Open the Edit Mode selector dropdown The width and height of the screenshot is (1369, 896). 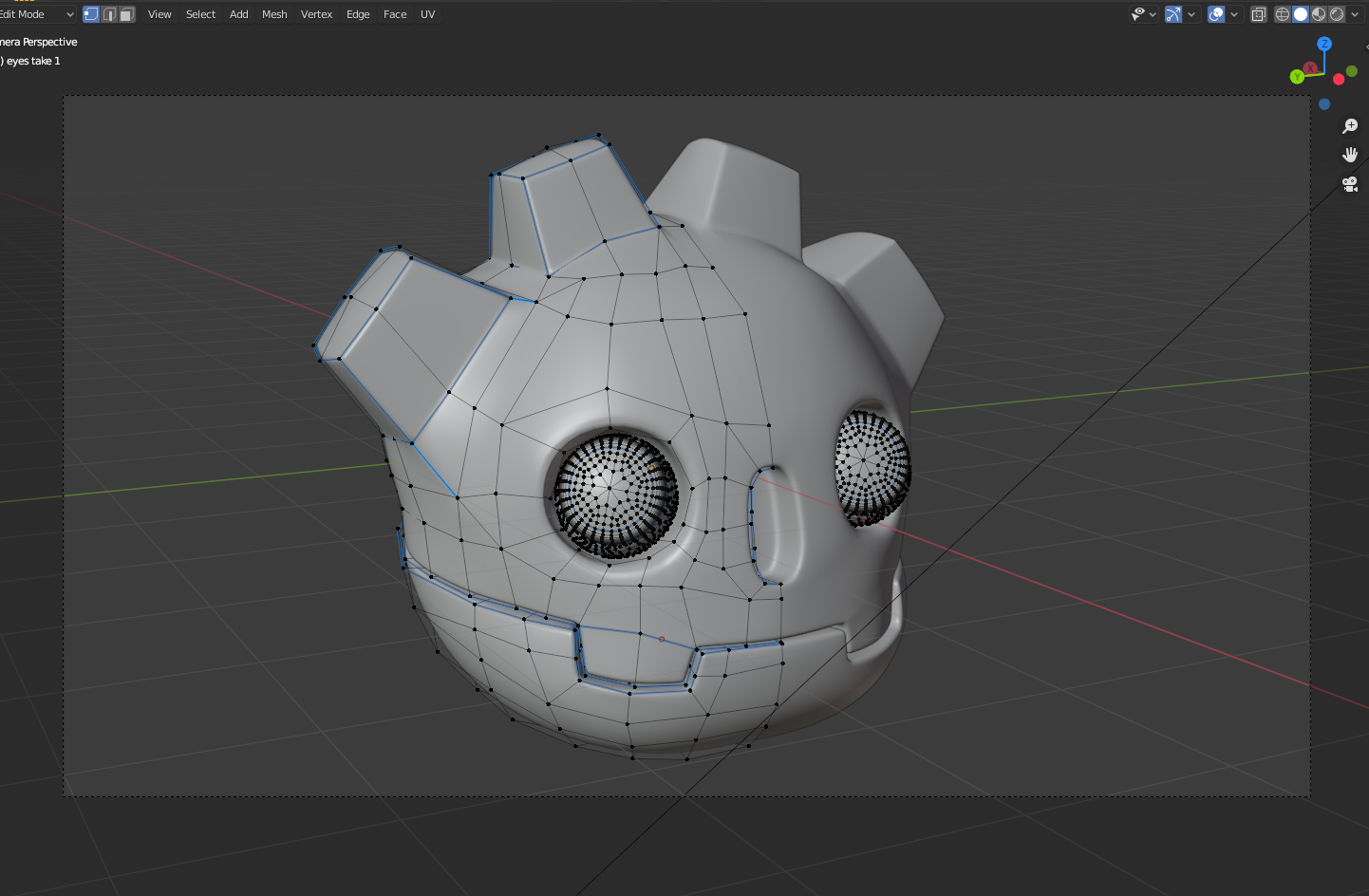tap(38, 13)
